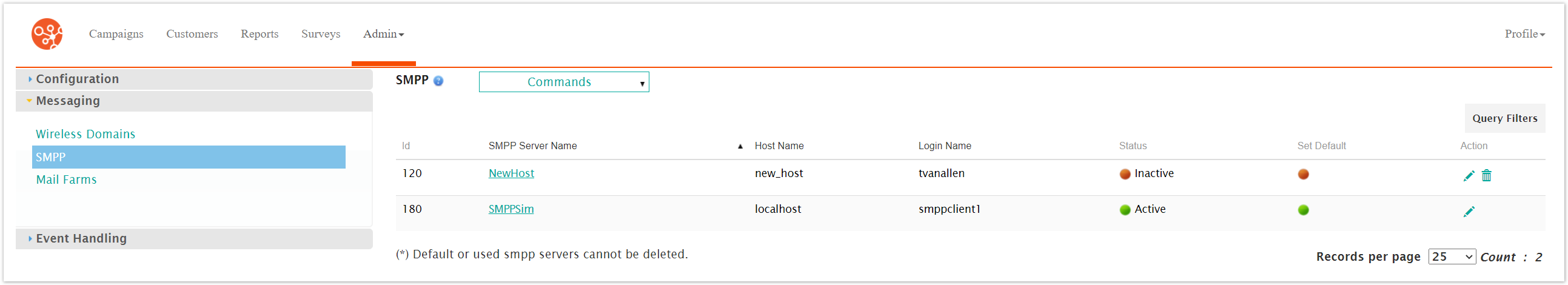Toggle the SMPPSim Set Default indicator
1568x285 pixels.
coord(1303,210)
